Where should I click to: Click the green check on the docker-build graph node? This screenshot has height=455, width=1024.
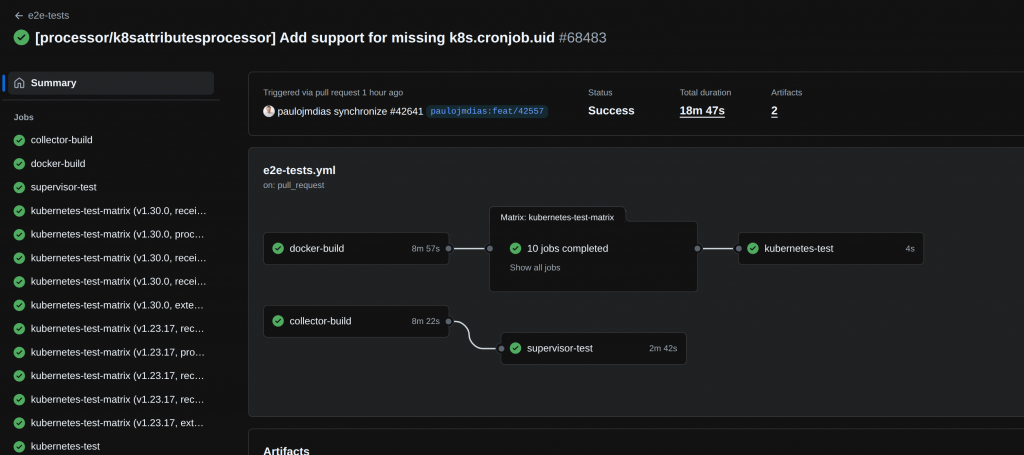(x=277, y=248)
